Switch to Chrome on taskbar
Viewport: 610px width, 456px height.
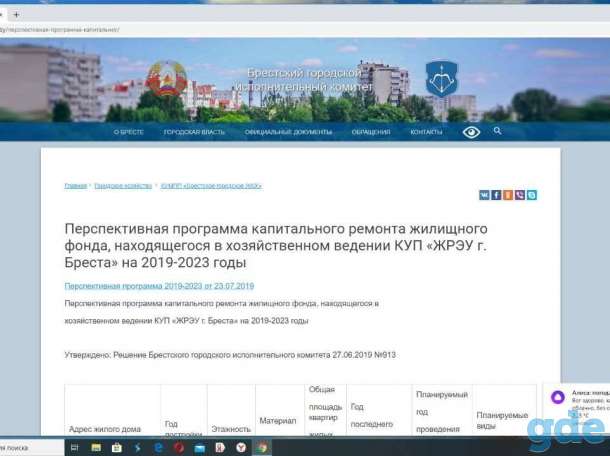tap(262, 448)
